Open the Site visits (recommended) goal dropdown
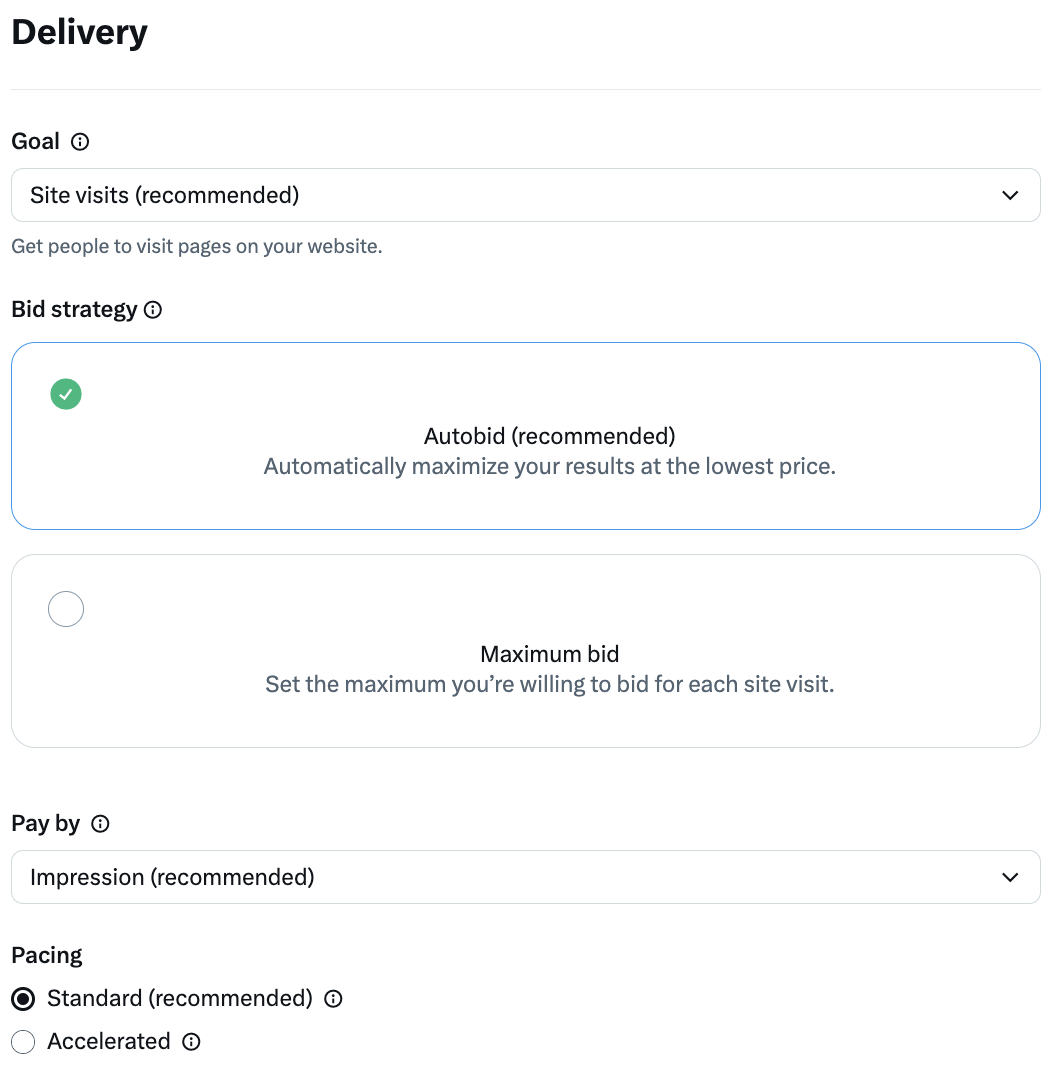 coord(526,195)
